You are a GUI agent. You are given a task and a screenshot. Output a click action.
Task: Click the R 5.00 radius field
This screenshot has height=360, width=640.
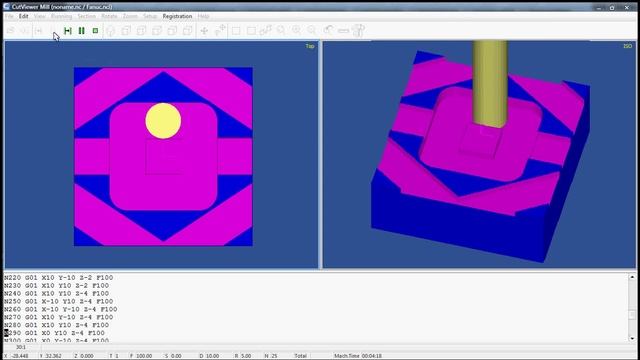point(243,356)
